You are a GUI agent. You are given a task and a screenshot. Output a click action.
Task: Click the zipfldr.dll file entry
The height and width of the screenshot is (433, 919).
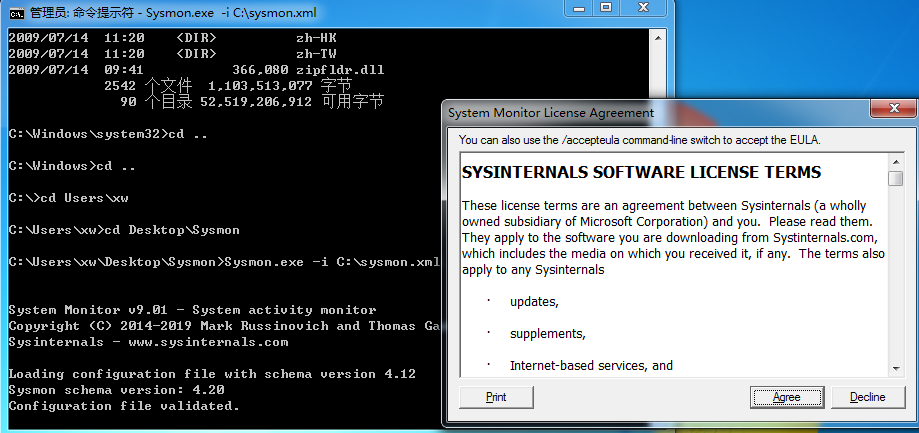pyautogui.click(x=196, y=70)
